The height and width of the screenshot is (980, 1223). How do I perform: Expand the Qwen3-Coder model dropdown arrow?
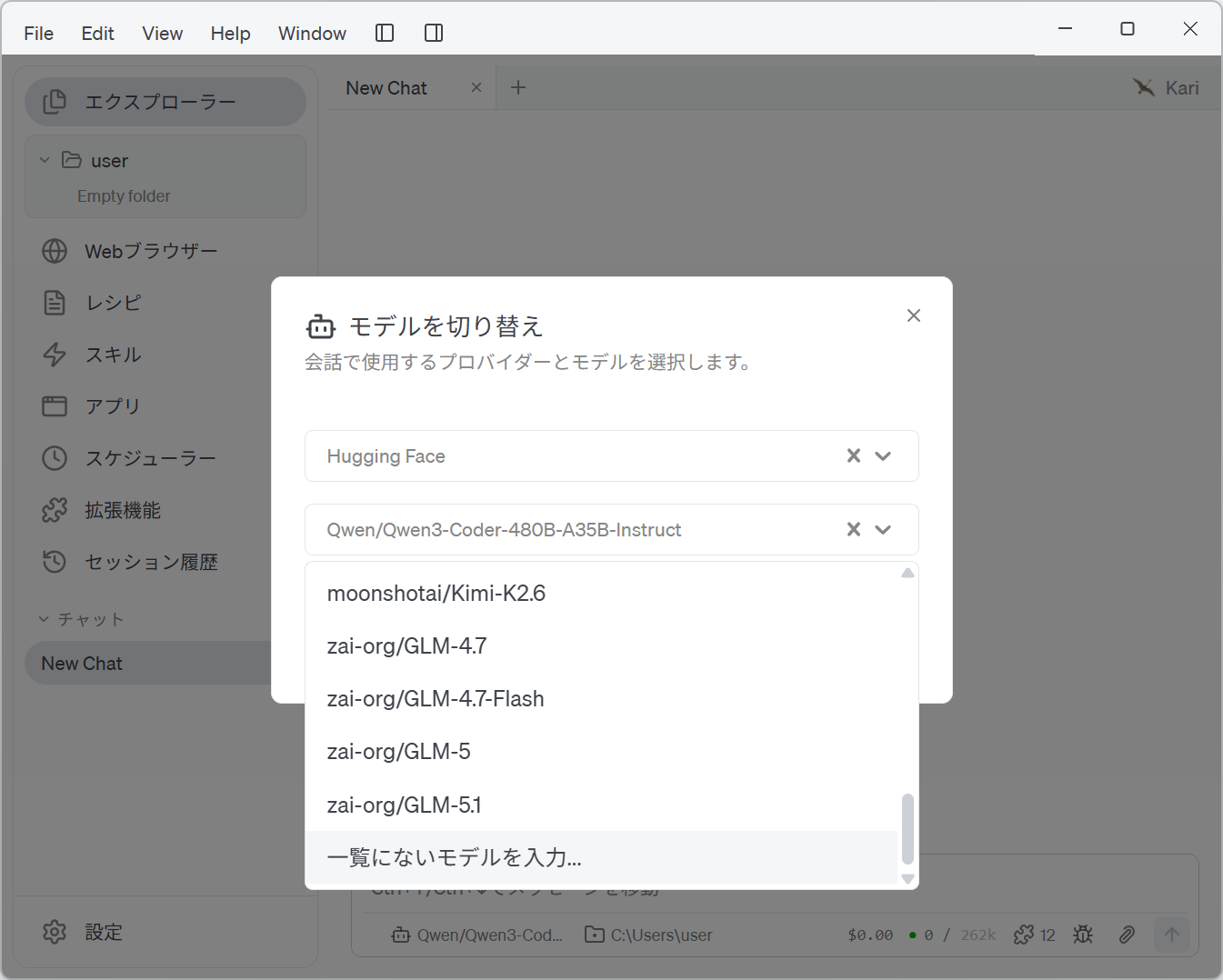pyautogui.click(x=883, y=529)
